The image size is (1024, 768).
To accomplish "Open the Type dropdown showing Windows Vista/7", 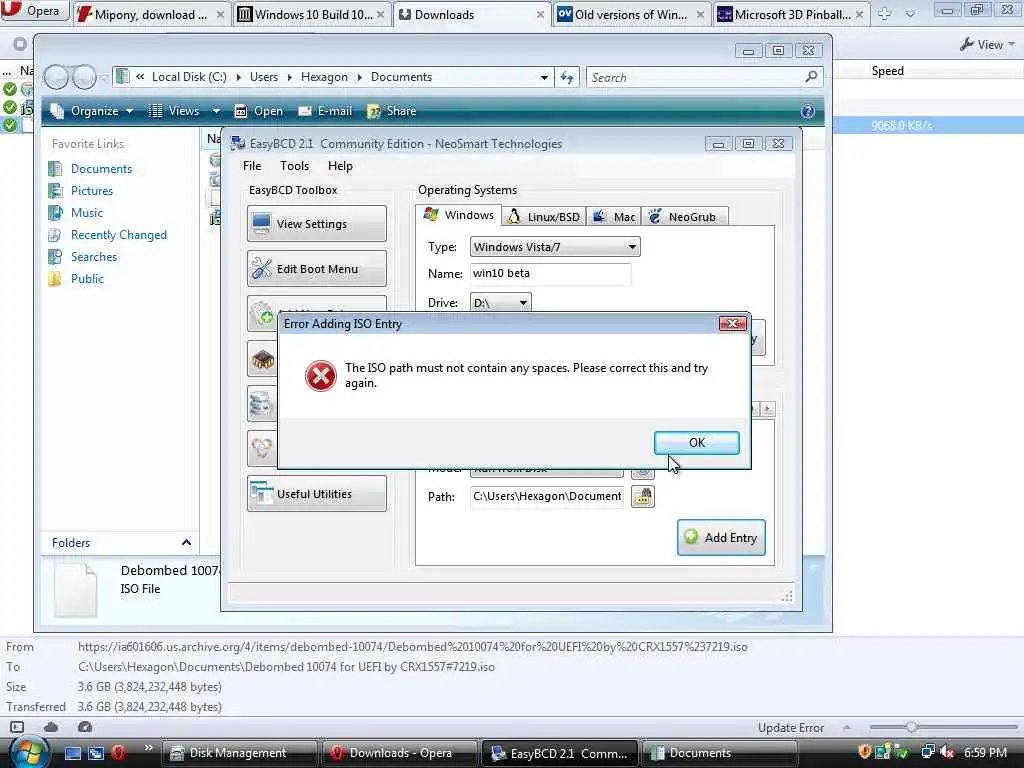I will [x=555, y=247].
